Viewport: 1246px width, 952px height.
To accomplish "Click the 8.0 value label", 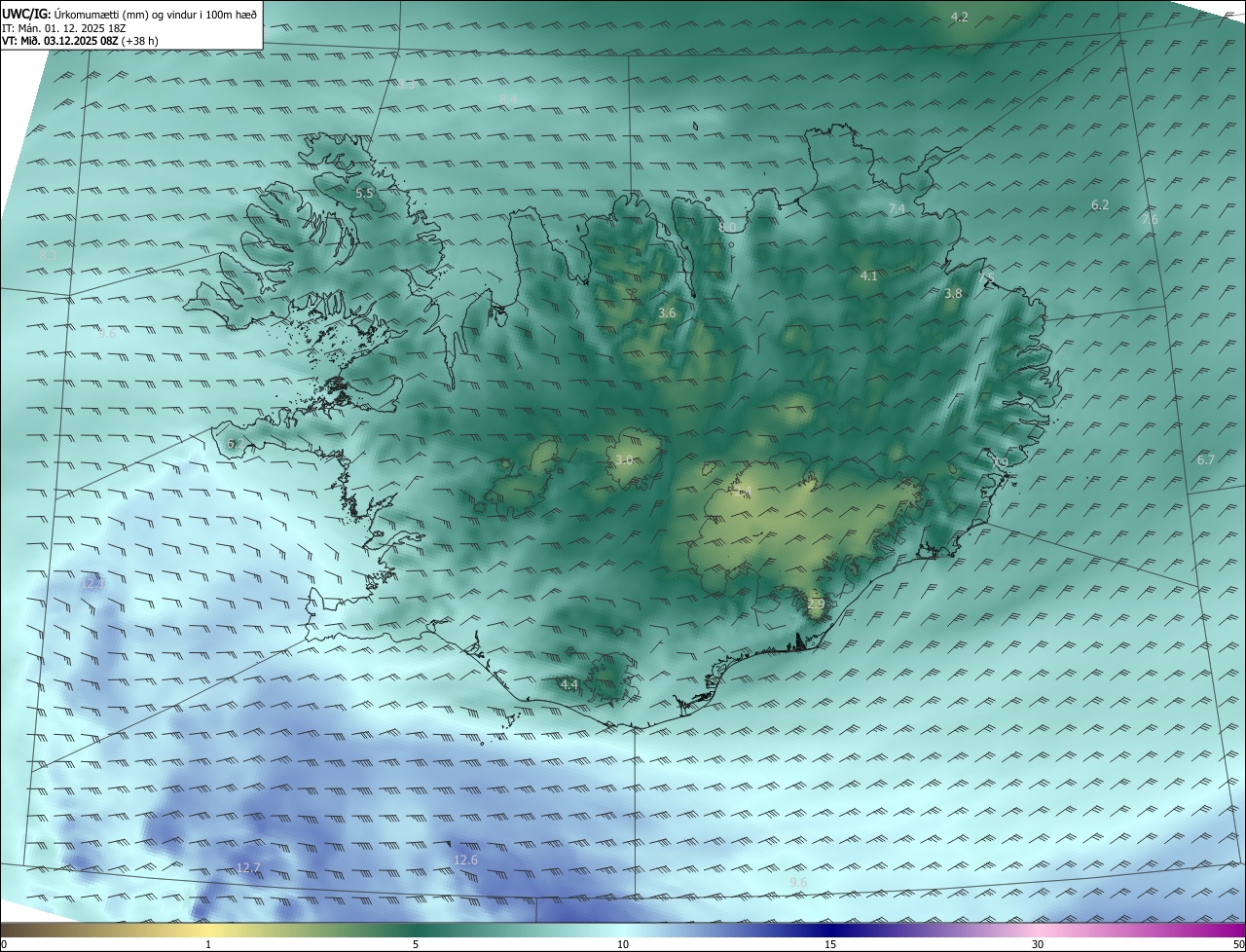I will [727, 228].
